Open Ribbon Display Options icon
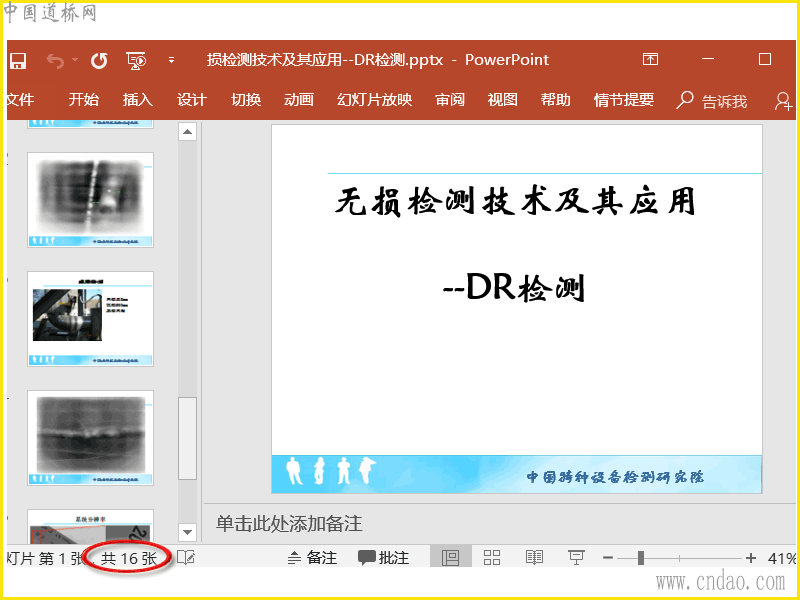Screen dimensions: 800x600 pos(650,59)
